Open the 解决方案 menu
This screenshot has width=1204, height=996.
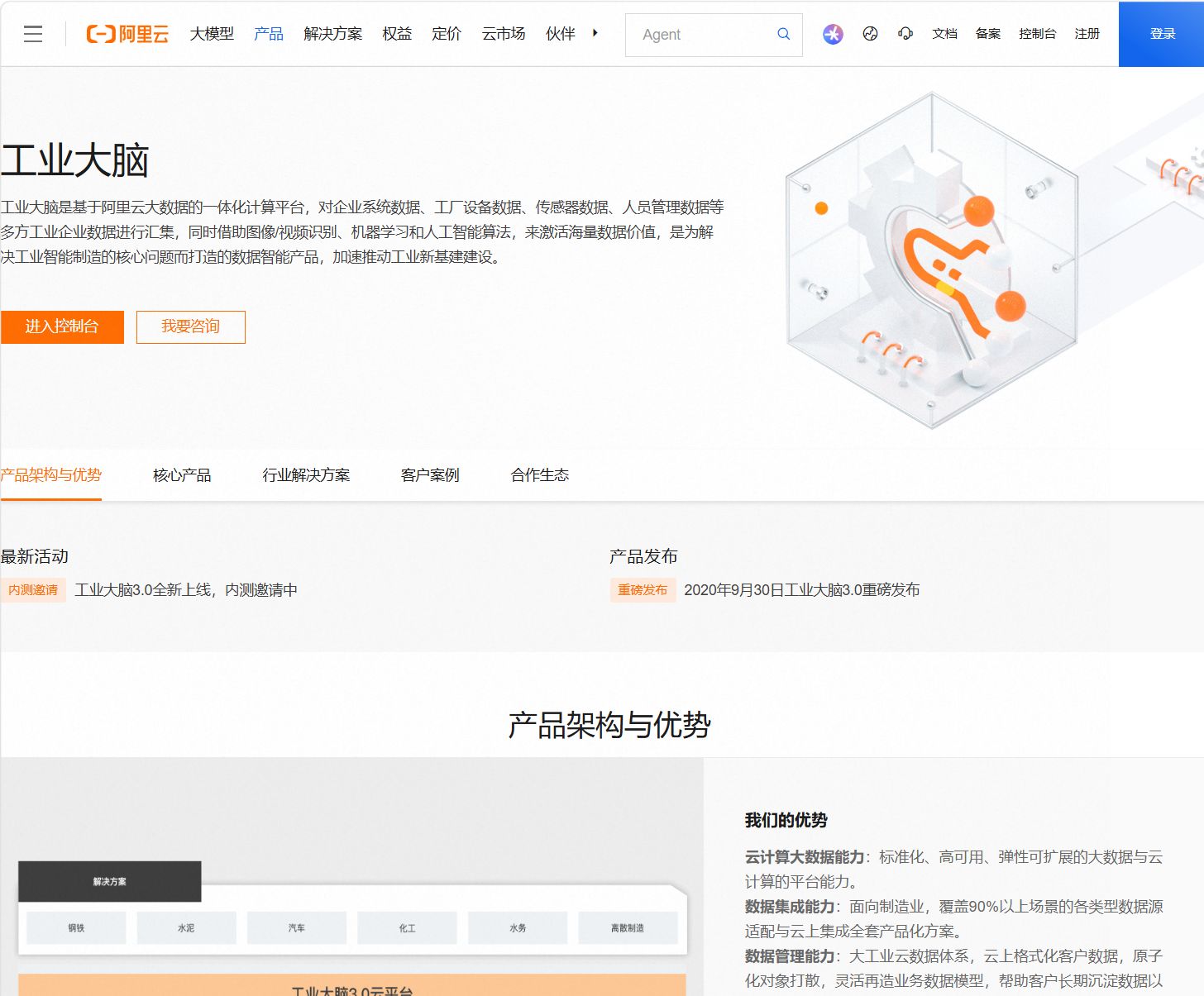tap(332, 34)
